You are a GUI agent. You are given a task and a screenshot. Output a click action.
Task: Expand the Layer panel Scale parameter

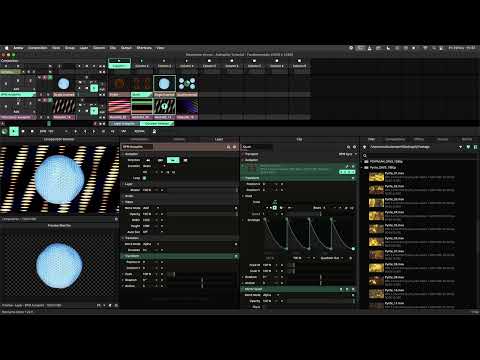pos(123,274)
